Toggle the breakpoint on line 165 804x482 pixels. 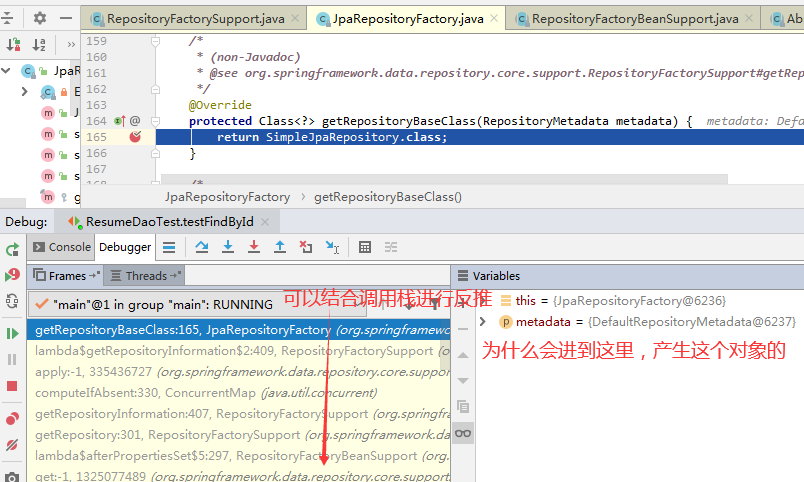pos(135,137)
